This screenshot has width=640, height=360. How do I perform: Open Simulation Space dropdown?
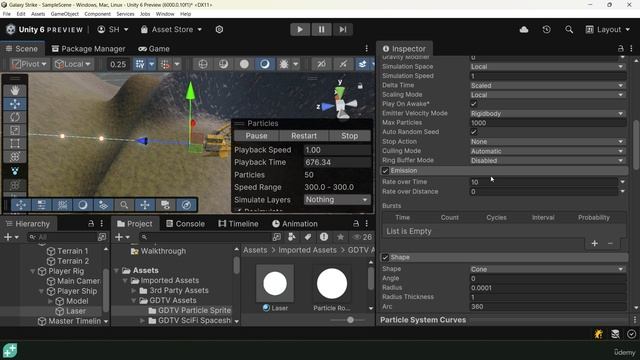pos(547,67)
